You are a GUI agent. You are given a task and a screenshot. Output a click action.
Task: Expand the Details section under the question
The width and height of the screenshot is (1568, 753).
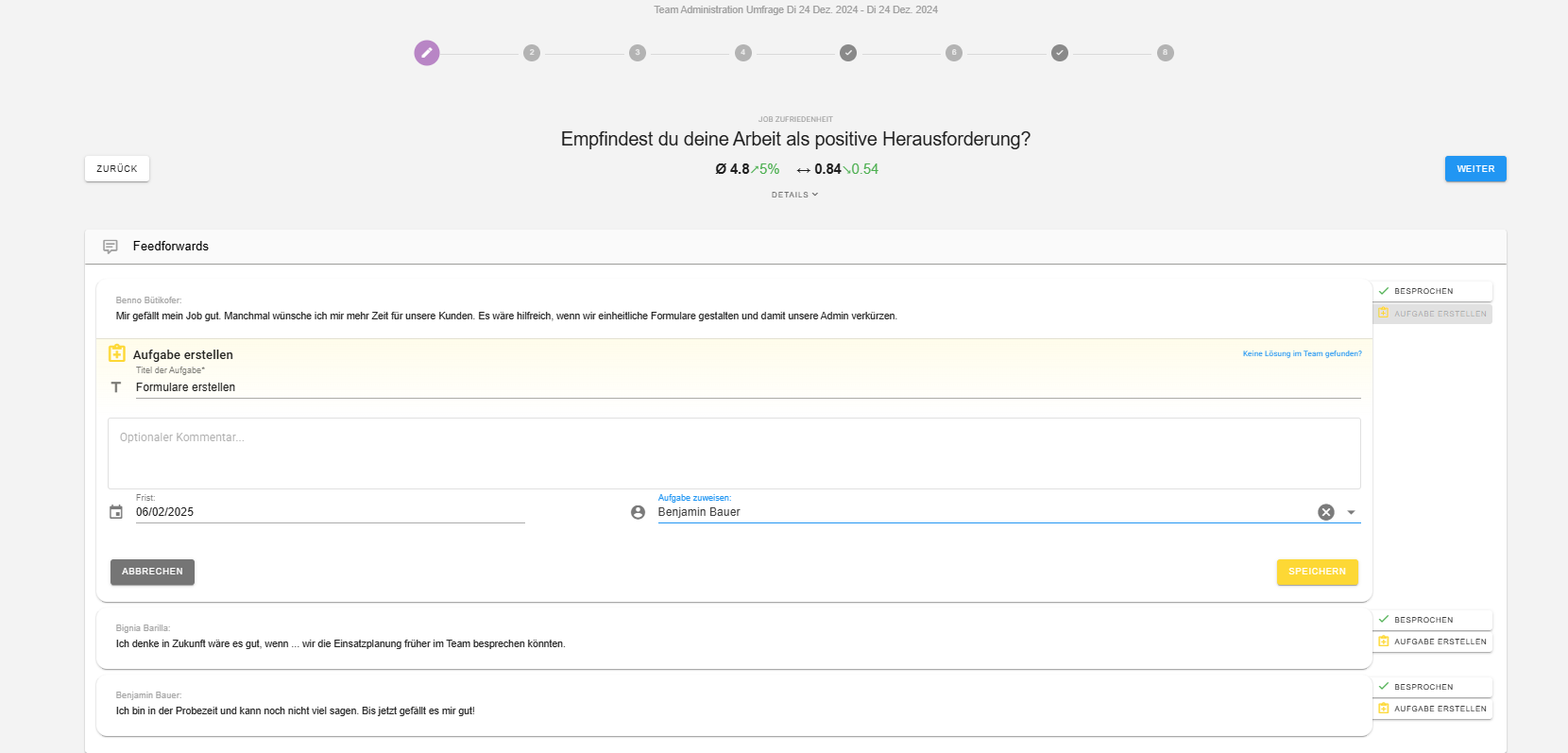[794, 195]
